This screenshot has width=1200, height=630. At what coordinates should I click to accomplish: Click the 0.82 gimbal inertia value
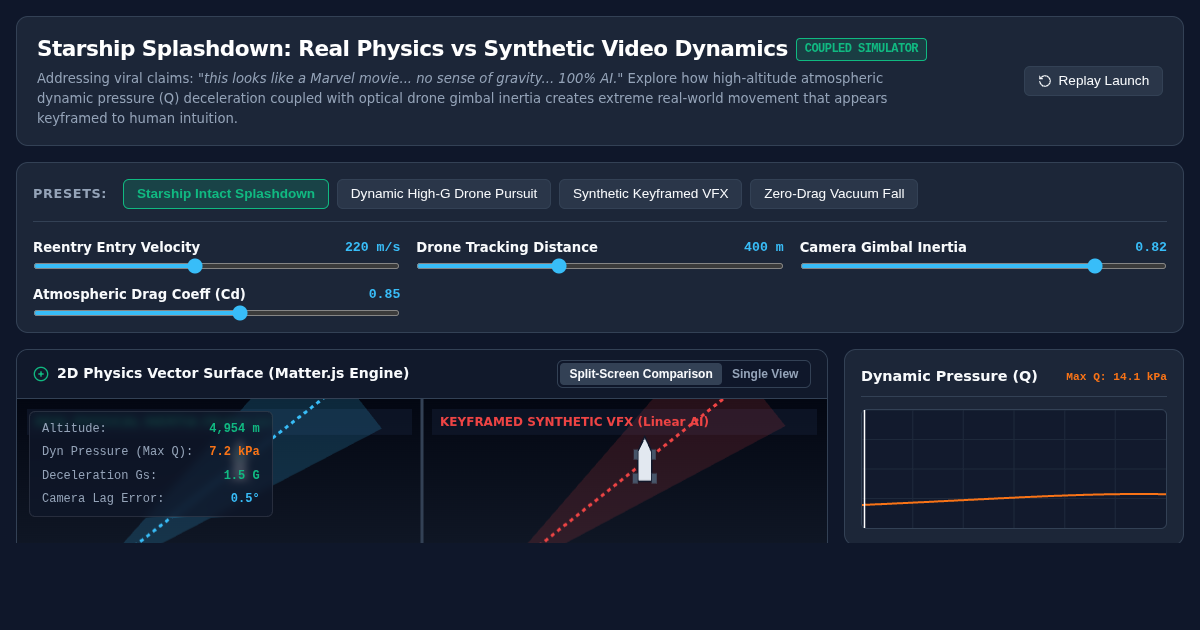pyautogui.click(x=1151, y=247)
